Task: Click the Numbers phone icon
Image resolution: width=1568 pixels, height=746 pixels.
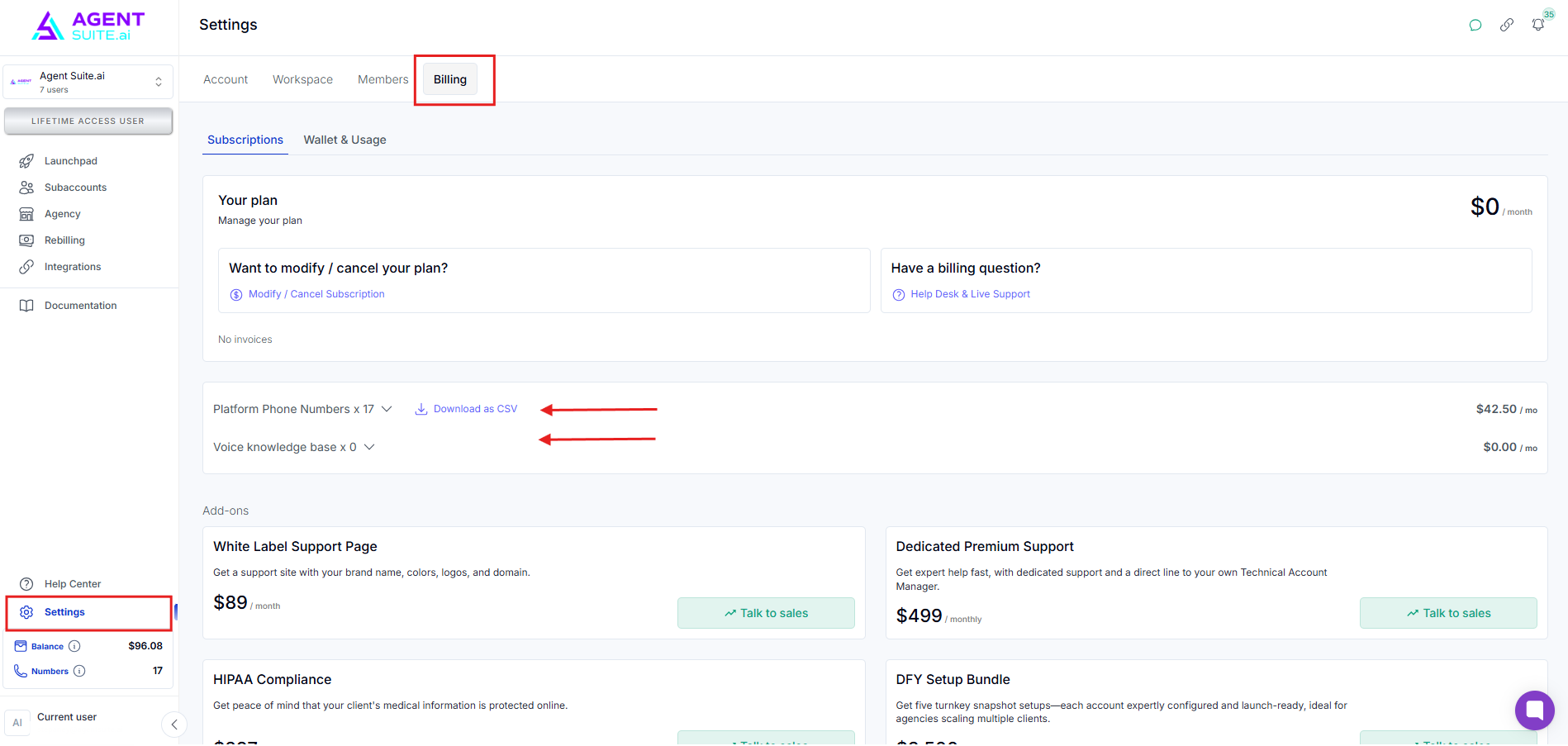Action: click(21, 671)
